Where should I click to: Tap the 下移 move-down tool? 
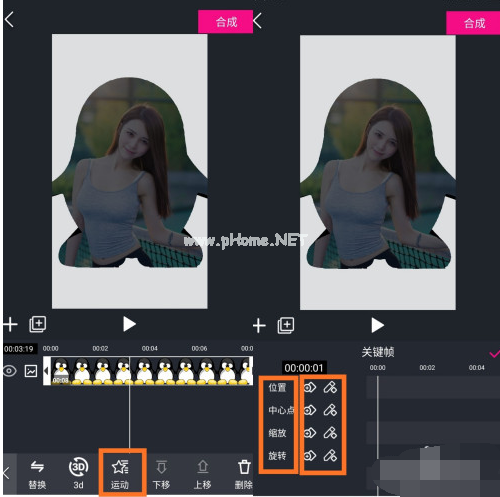point(161,474)
